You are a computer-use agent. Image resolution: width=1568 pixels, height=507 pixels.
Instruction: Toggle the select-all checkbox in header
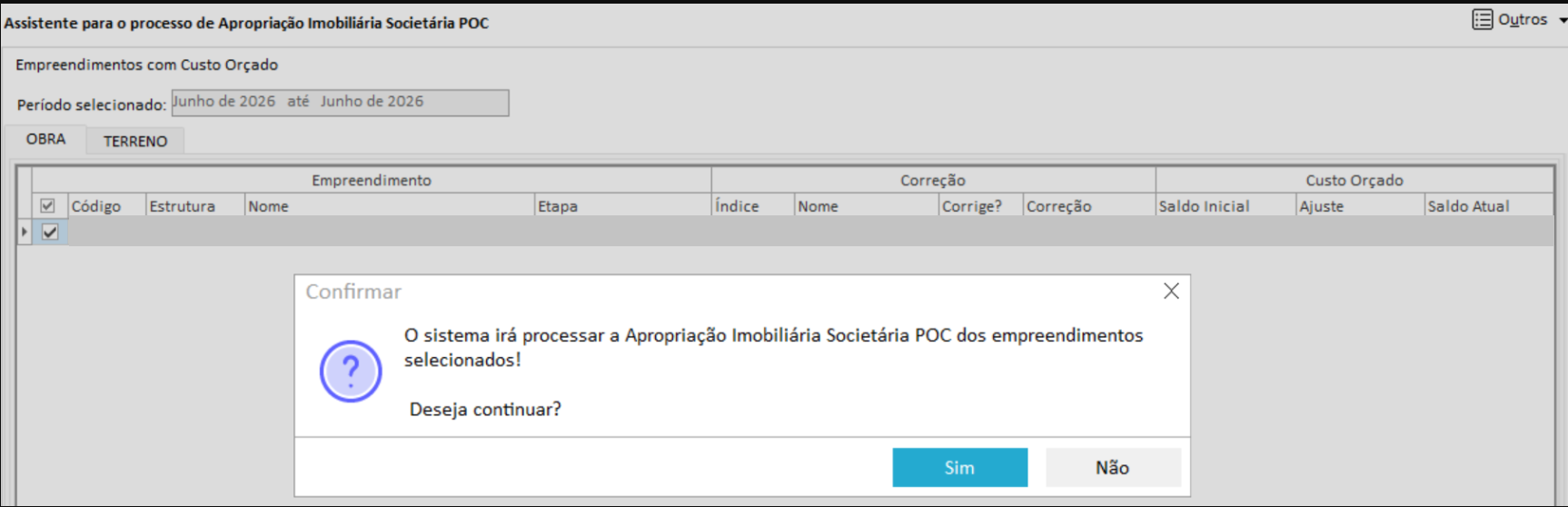(48, 206)
